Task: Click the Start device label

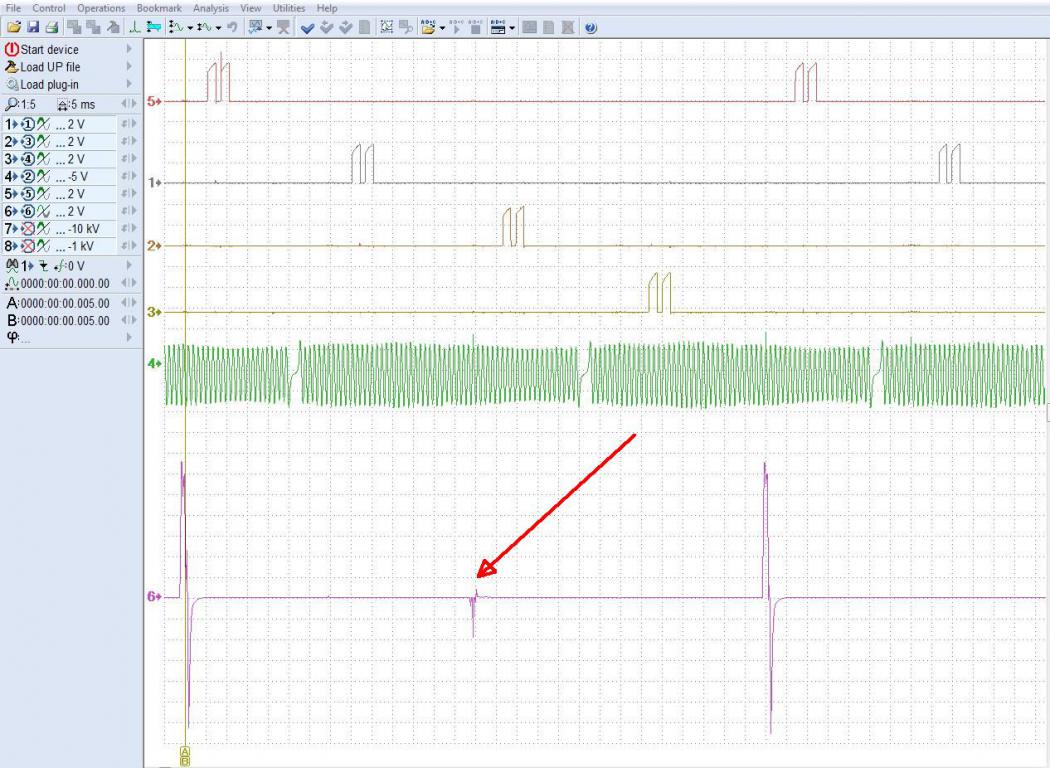Action: pyautogui.click(x=50, y=50)
